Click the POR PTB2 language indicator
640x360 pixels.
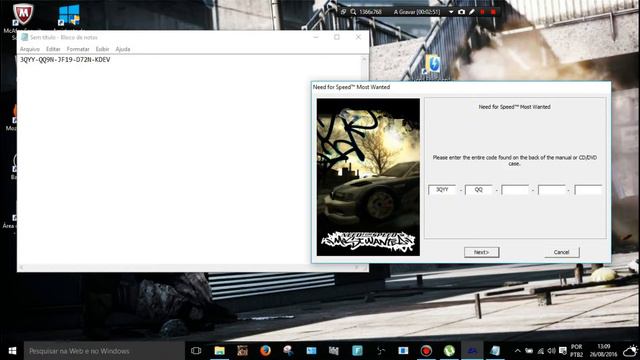(576, 351)
